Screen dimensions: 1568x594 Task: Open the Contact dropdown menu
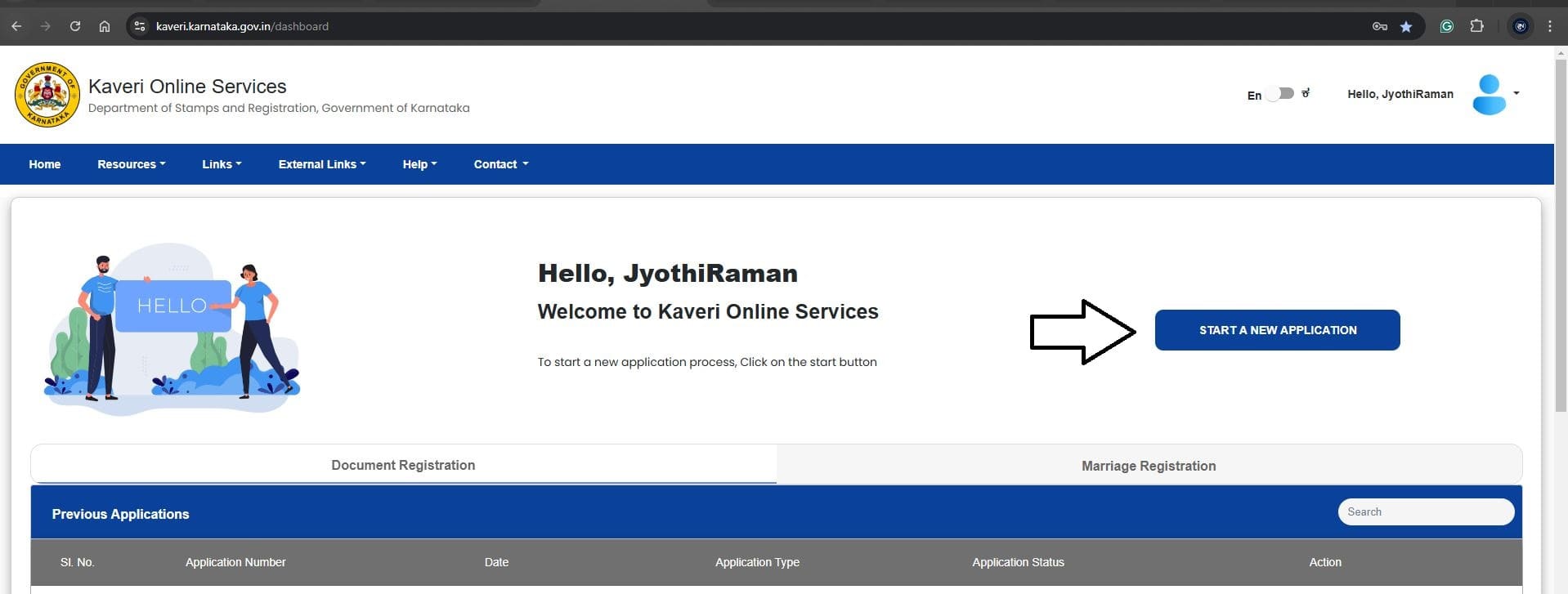500,164
